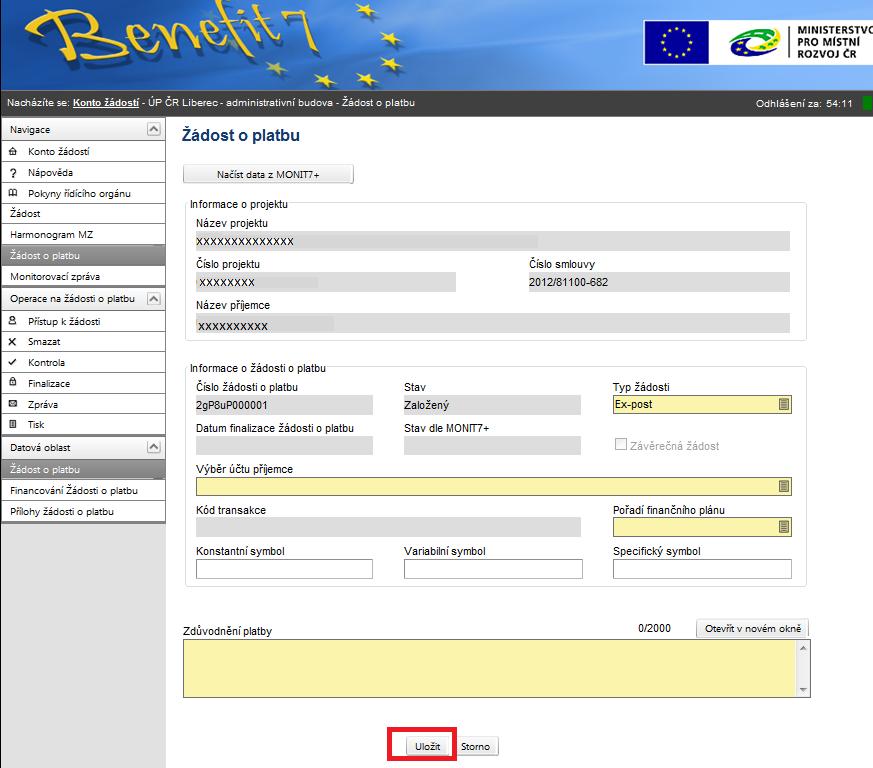Select Tisk to print
The image size is (873, 768).
pos(84,424)
